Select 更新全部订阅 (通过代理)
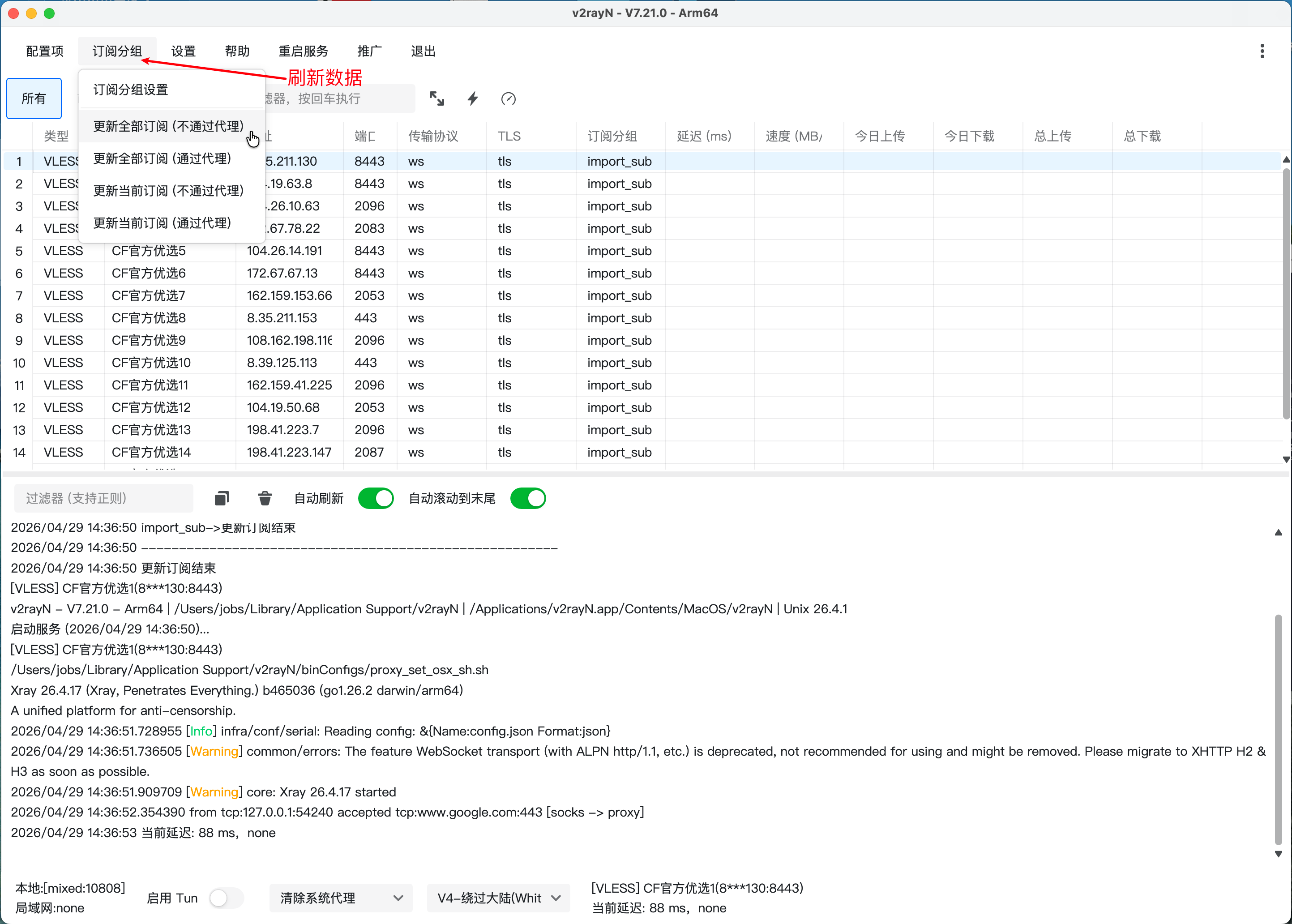 click(x=172, y=158)
